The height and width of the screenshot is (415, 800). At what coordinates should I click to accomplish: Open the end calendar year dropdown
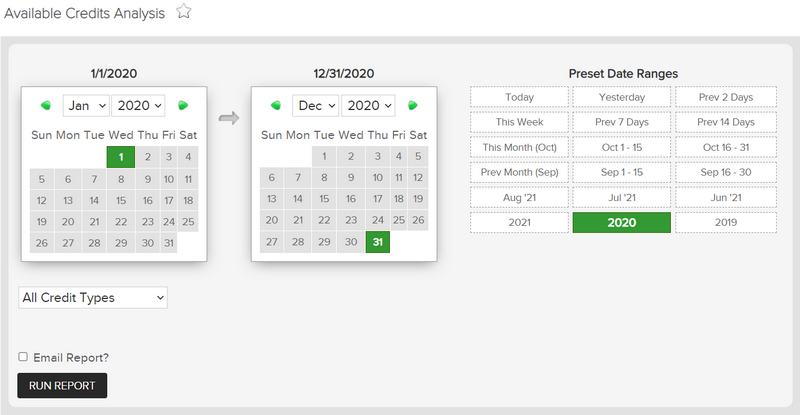(368, 106)
